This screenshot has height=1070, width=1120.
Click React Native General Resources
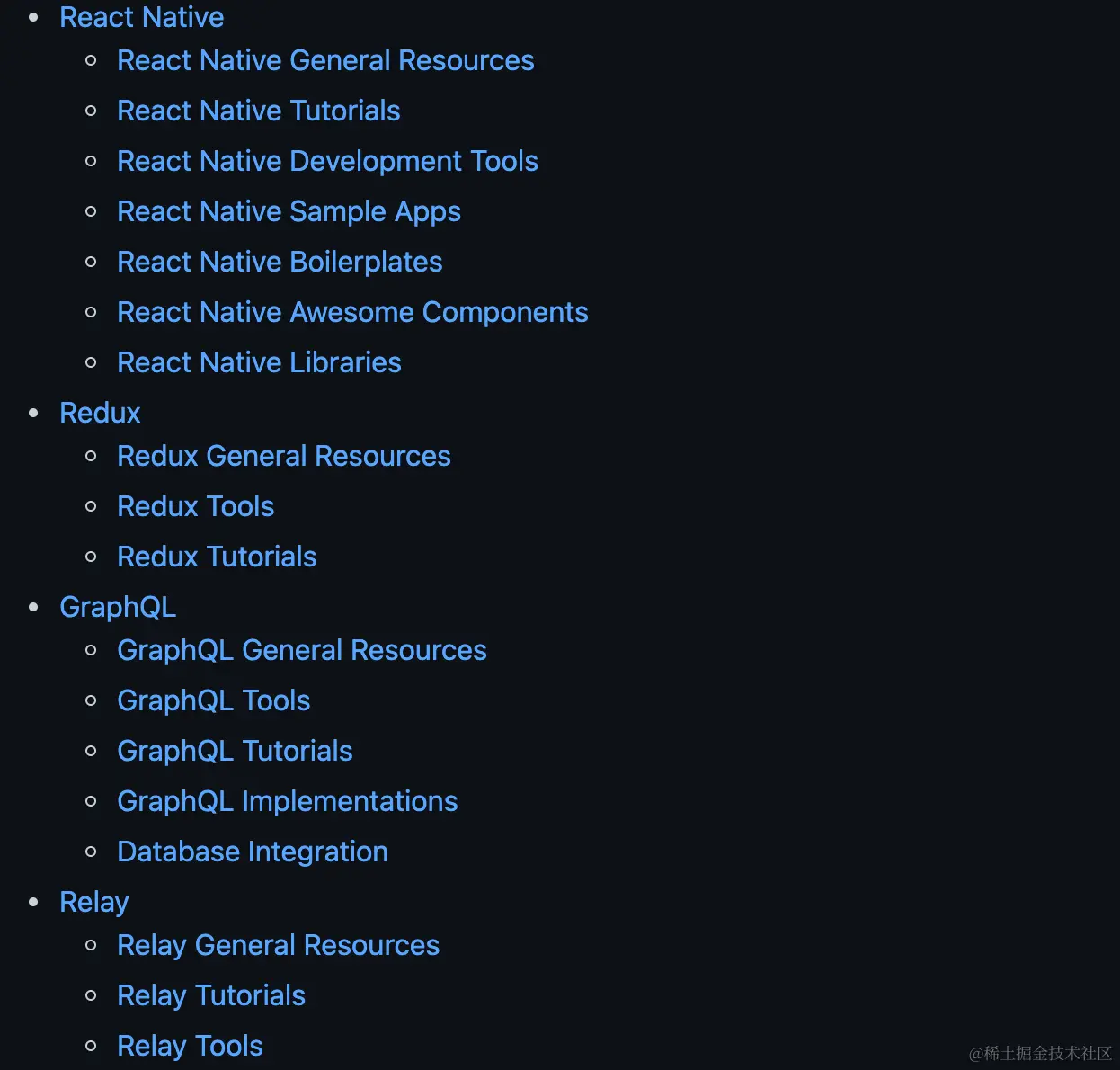(325, 60)
